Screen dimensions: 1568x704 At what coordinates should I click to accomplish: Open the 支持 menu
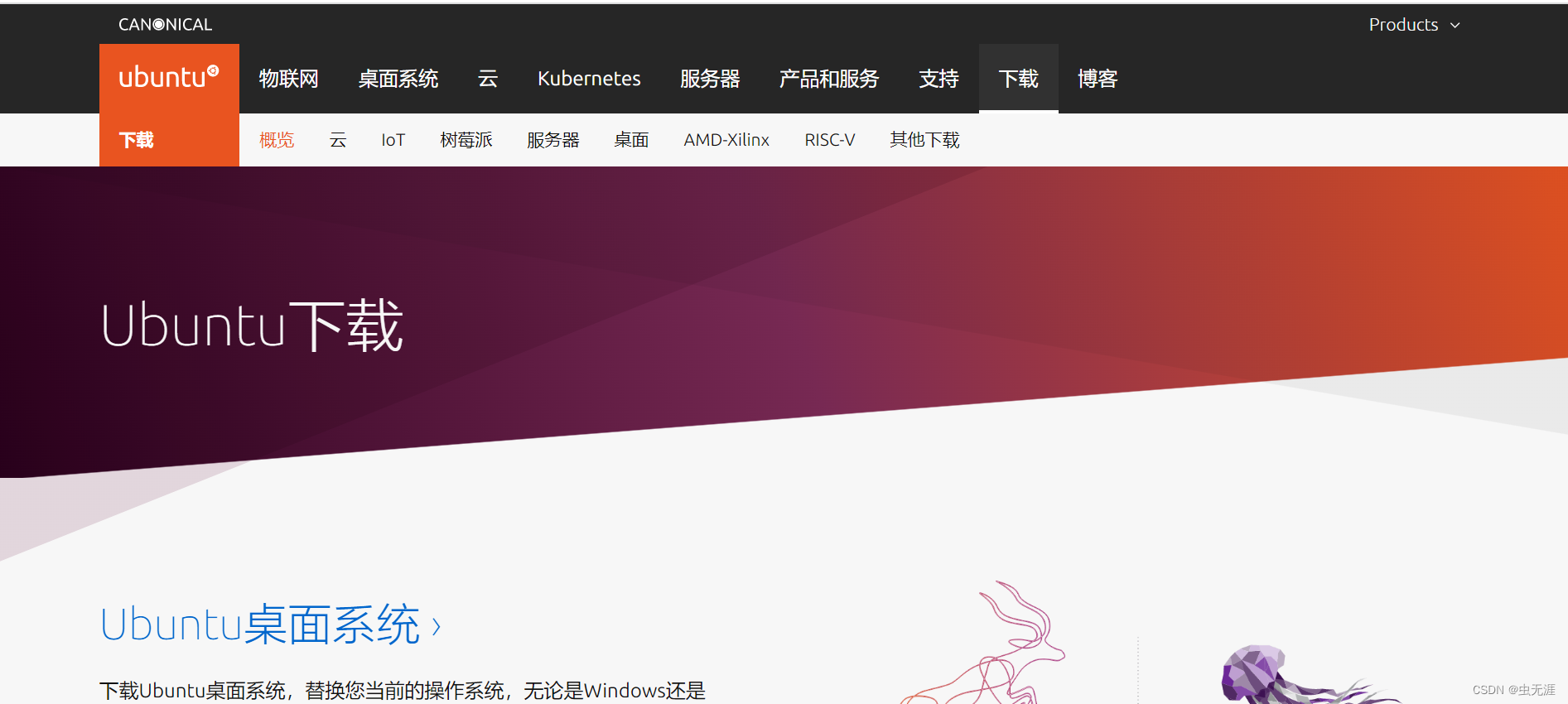click(938, 79)
